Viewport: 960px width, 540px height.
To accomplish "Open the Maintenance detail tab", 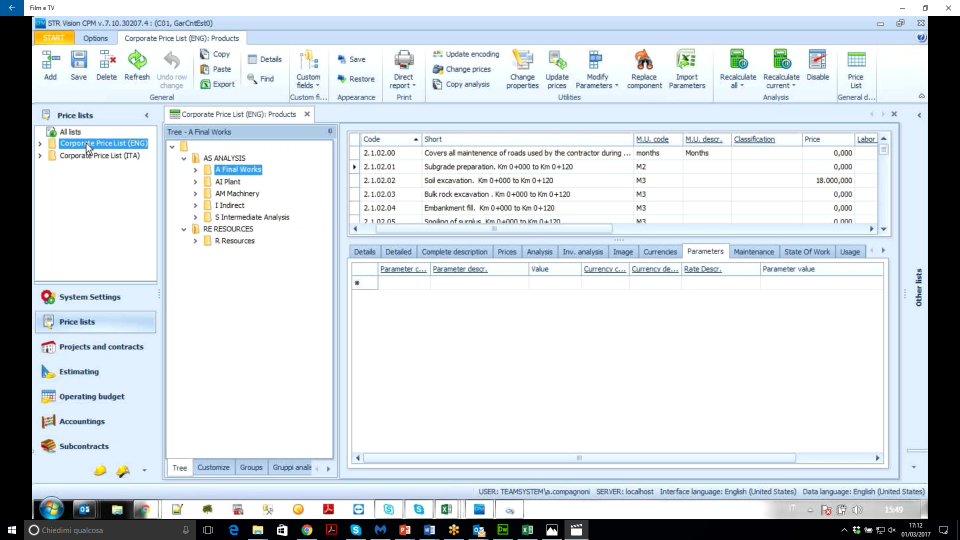I will click(754, 252).
